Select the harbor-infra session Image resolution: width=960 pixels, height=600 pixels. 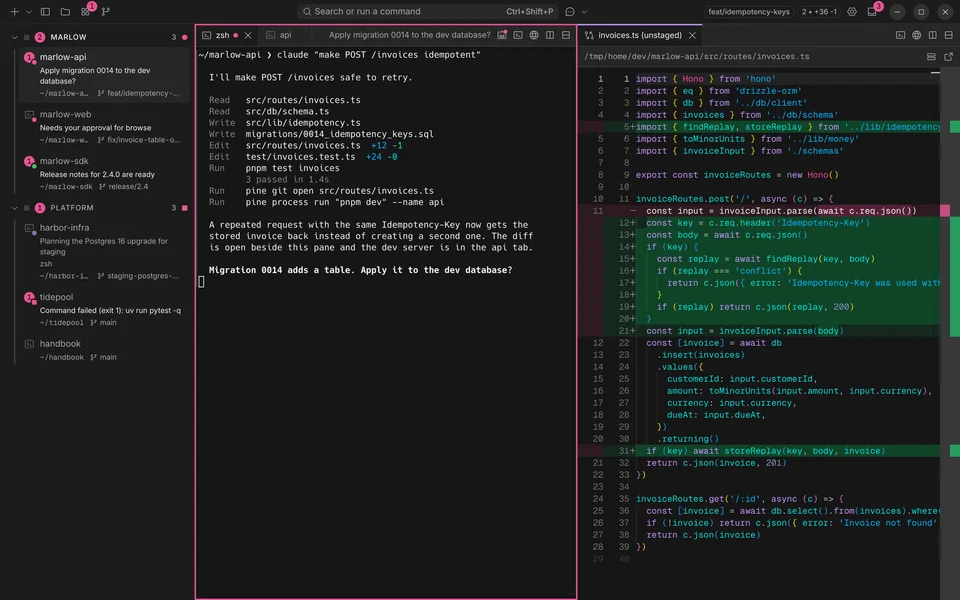105,251
